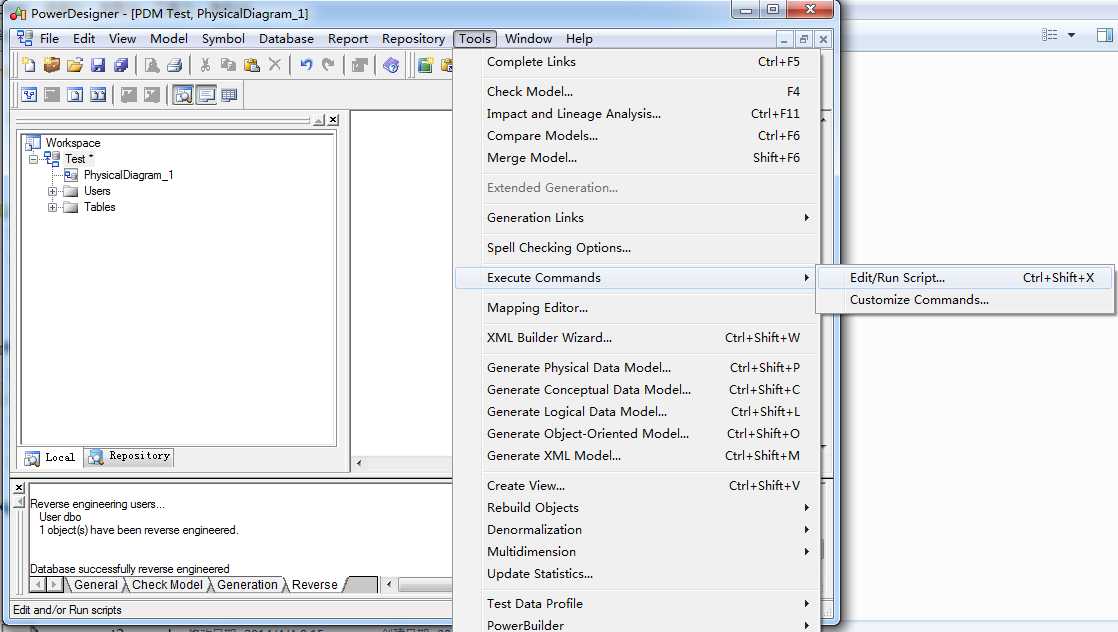Click the output tabs scroll-left arrow
Image resolution: width=1118 pixels, height=632 pixels.
click(x=38, y=585)
